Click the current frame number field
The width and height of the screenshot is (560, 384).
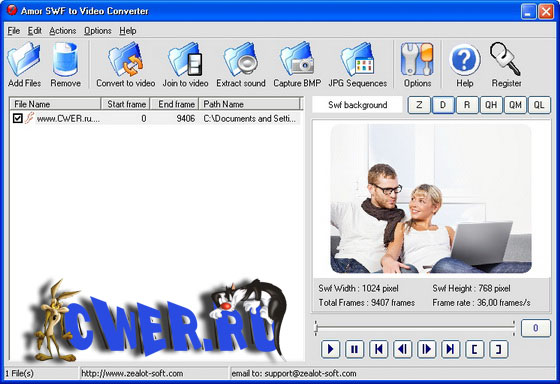tap(536, 328)
